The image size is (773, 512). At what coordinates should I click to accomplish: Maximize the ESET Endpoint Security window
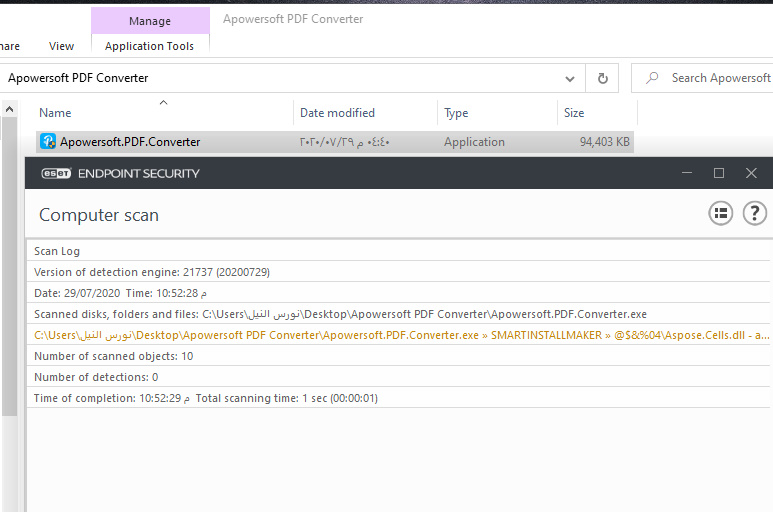coord(718,173)
